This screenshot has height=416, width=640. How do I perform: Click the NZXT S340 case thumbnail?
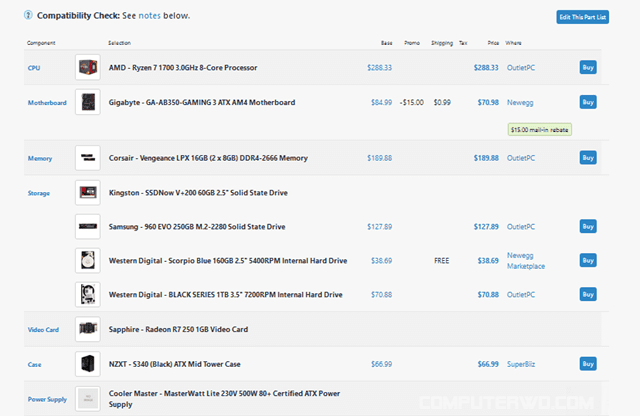point(88,364)
